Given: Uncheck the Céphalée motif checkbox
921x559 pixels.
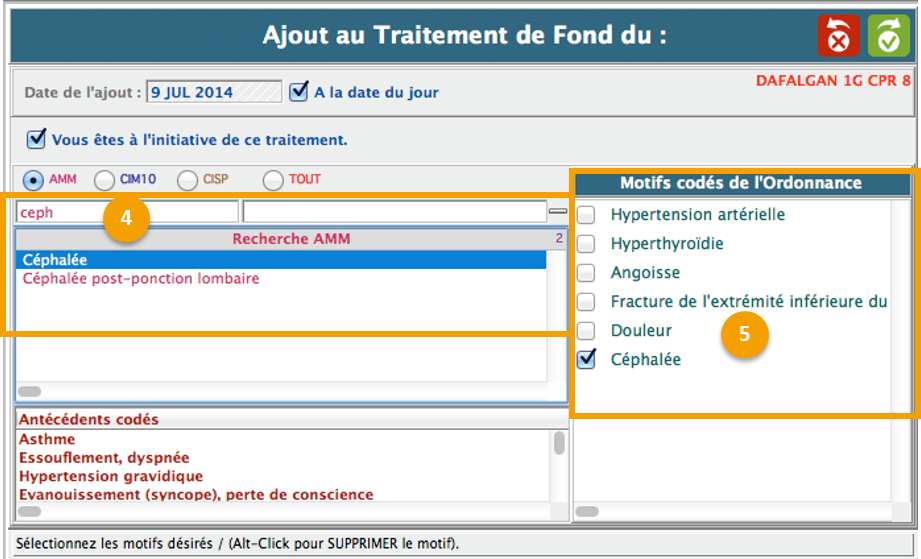Looking at the screenshot, I should 587,359.
